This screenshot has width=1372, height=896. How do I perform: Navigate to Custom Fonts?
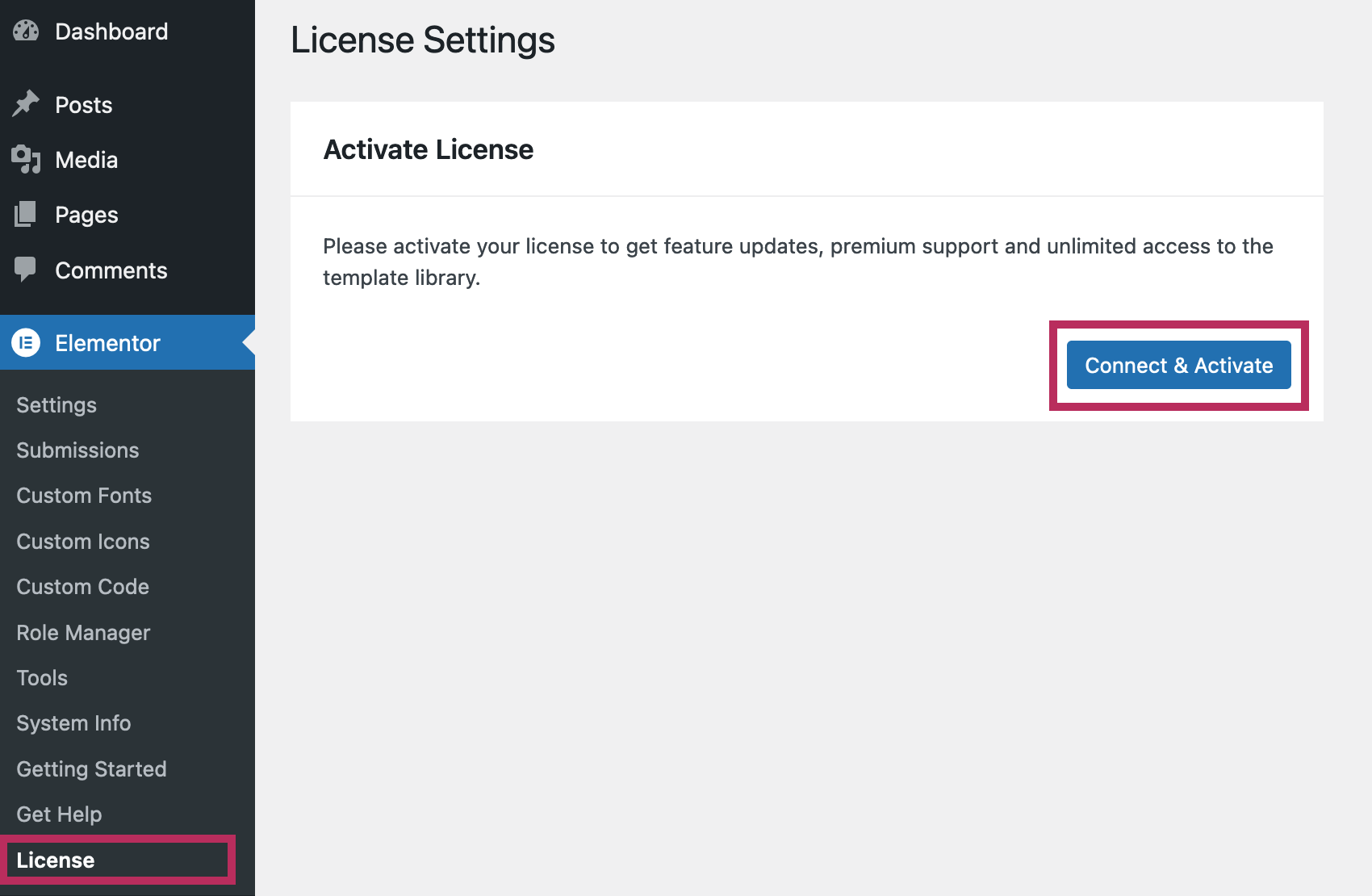point(84,496)
